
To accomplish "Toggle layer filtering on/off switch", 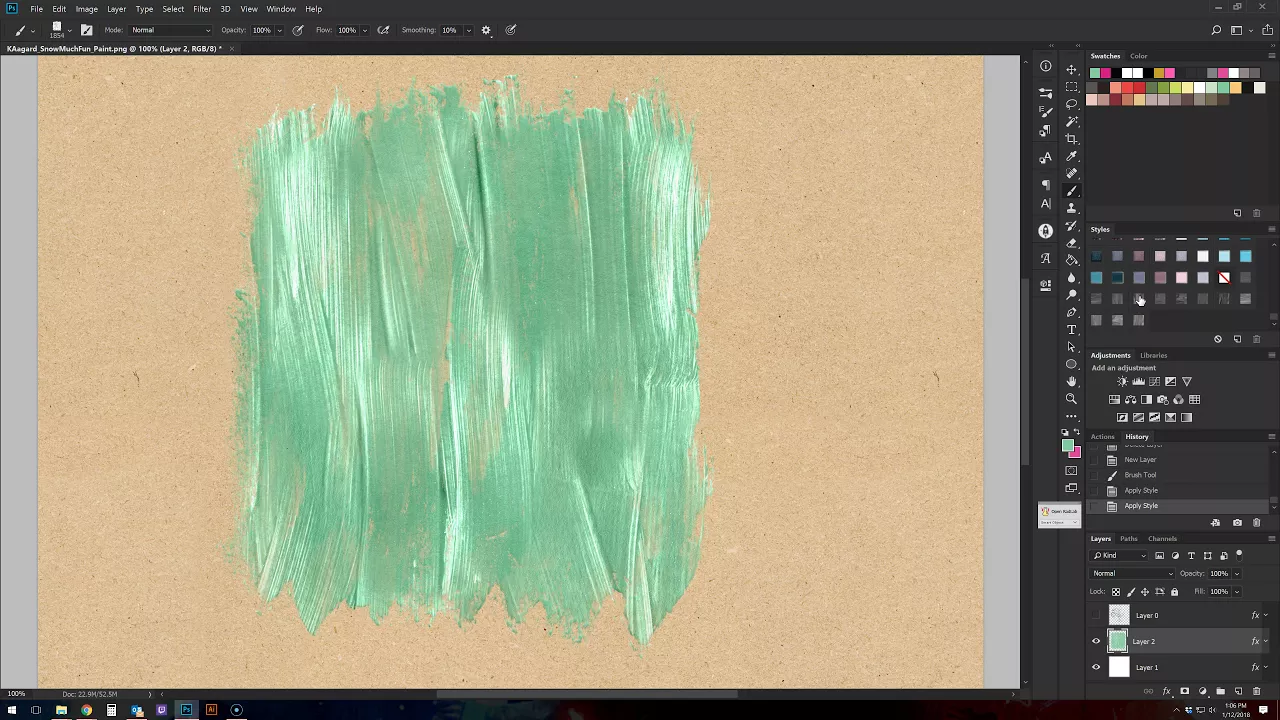I will (x=1239, y=555).
